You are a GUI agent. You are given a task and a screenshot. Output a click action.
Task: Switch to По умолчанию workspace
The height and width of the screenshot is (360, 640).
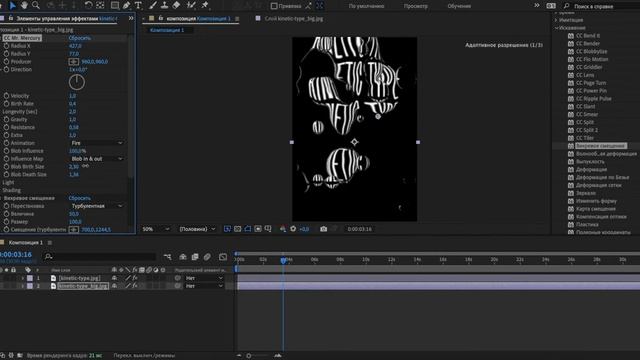[x=366, y=6]
